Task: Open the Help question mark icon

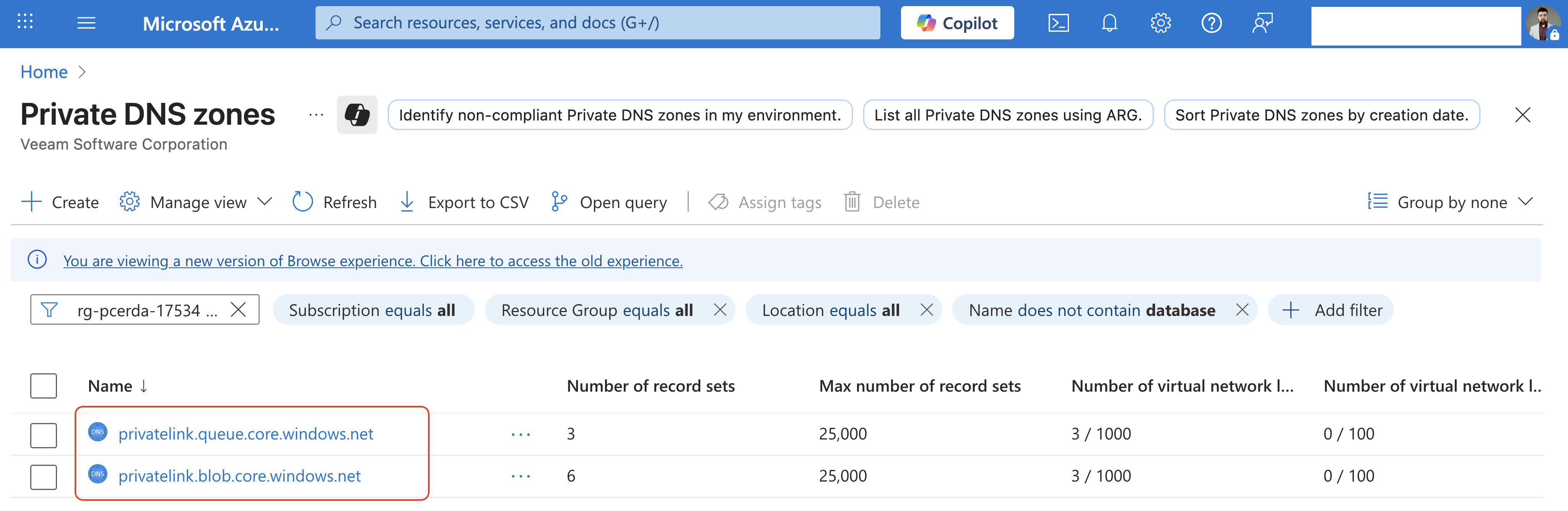Action: [x=1211, y=23]
